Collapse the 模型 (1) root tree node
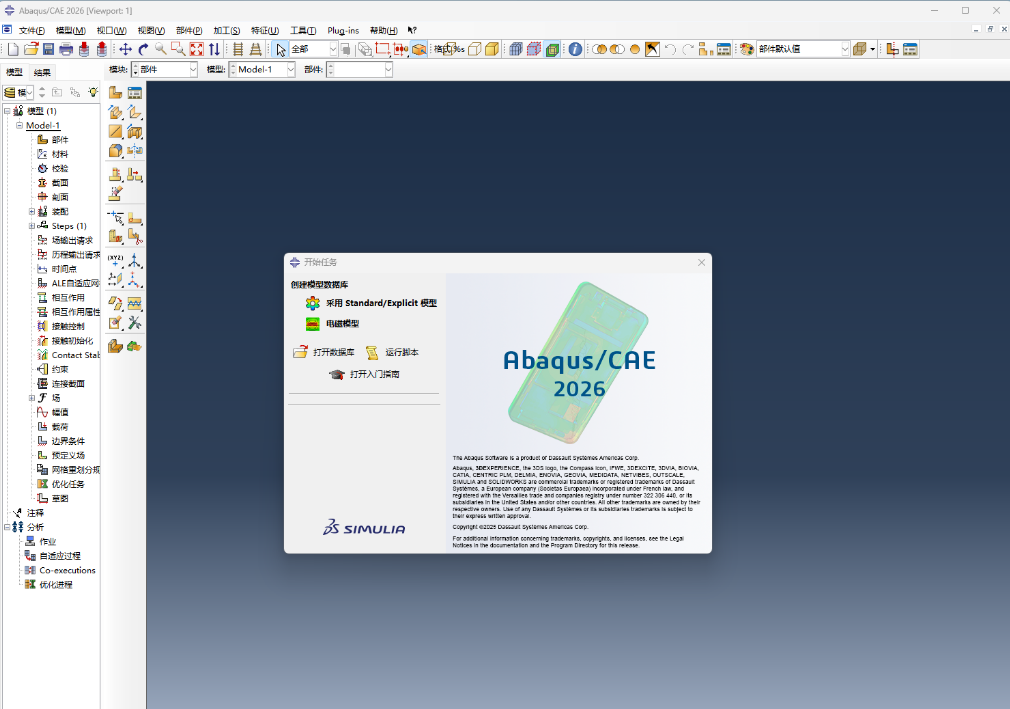The image size is (1010, 709). point(7,111)
